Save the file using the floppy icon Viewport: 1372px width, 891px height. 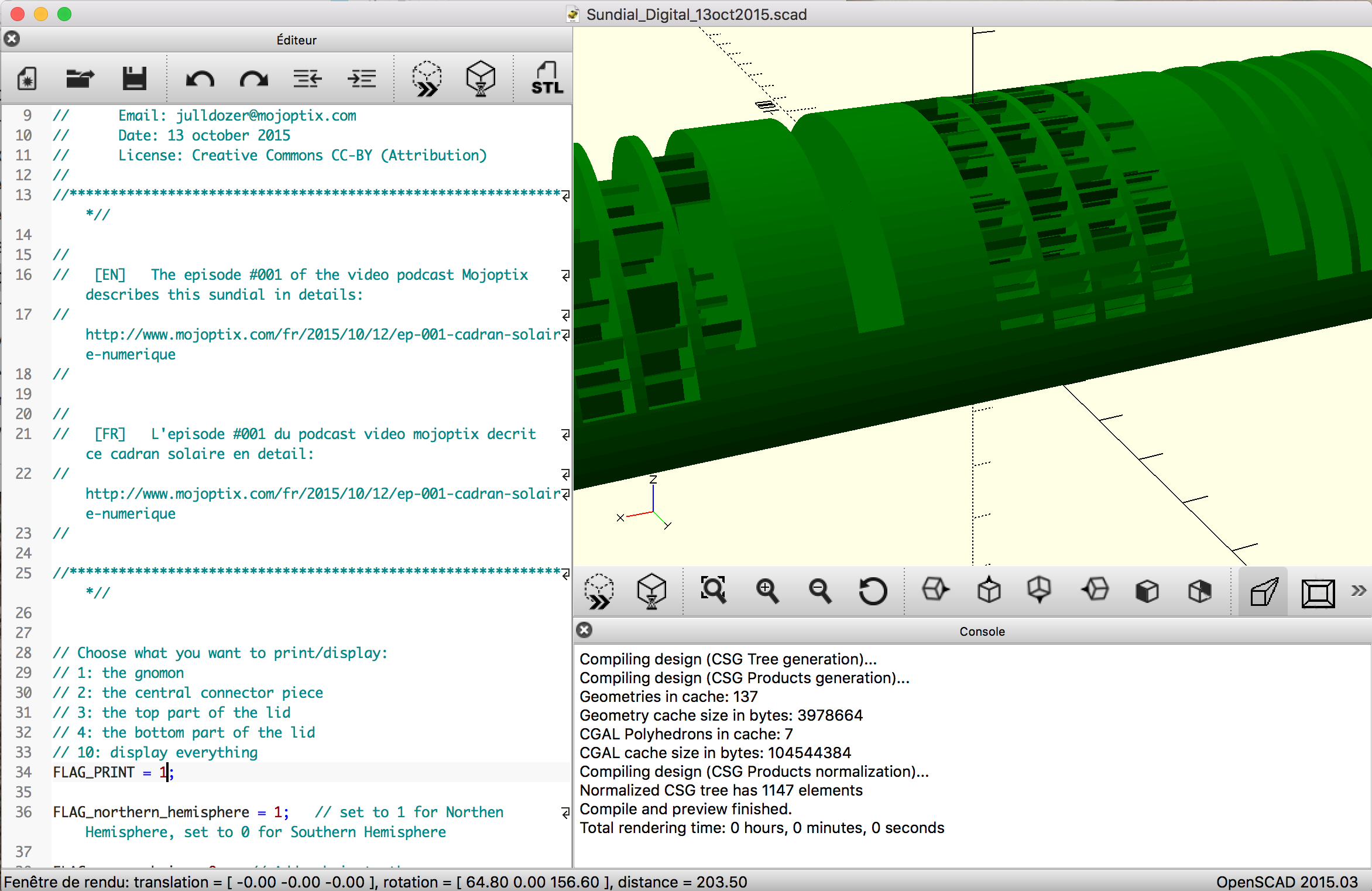[x=134, y=78]
